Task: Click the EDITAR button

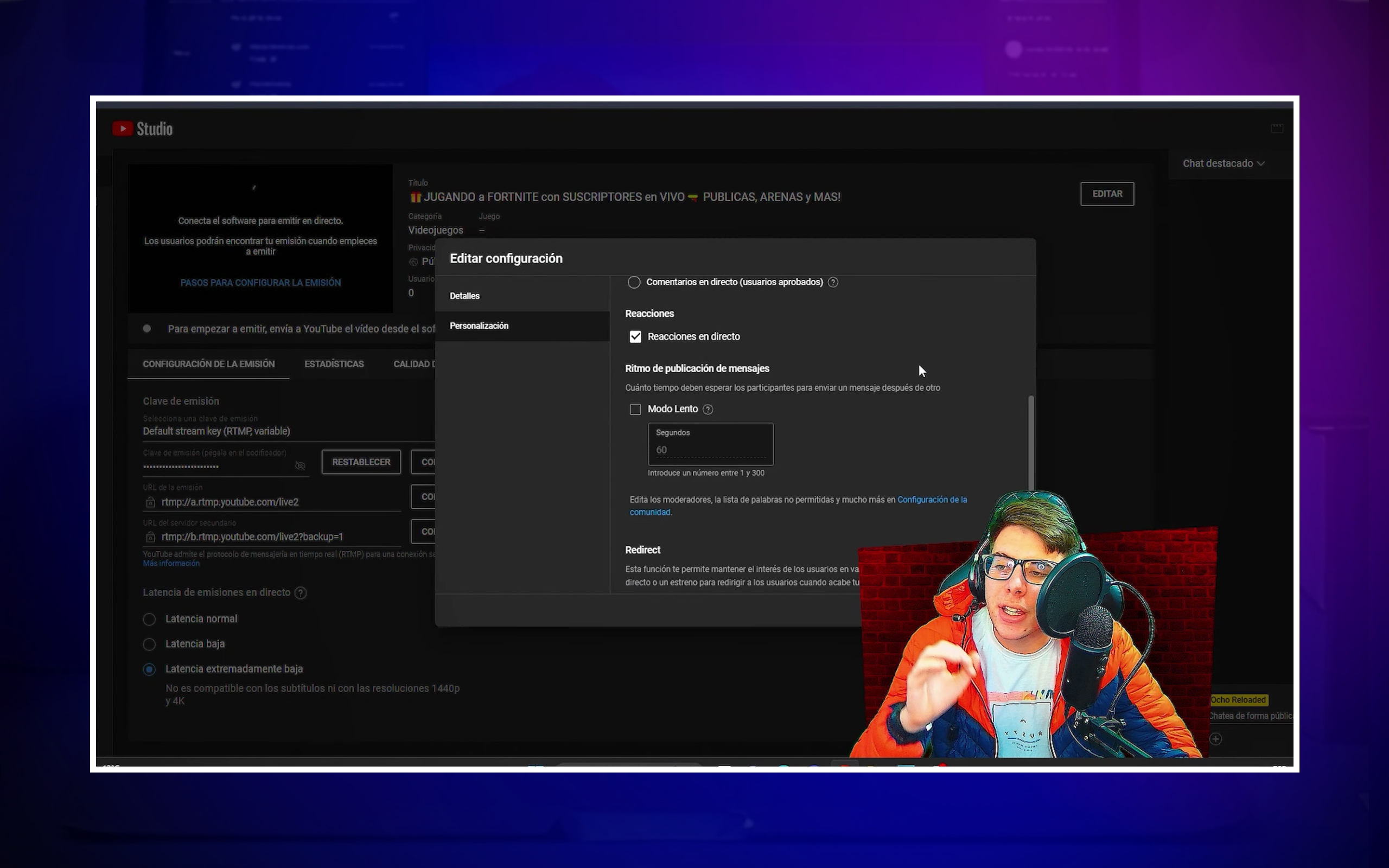Action: (x=1107, y=194)
